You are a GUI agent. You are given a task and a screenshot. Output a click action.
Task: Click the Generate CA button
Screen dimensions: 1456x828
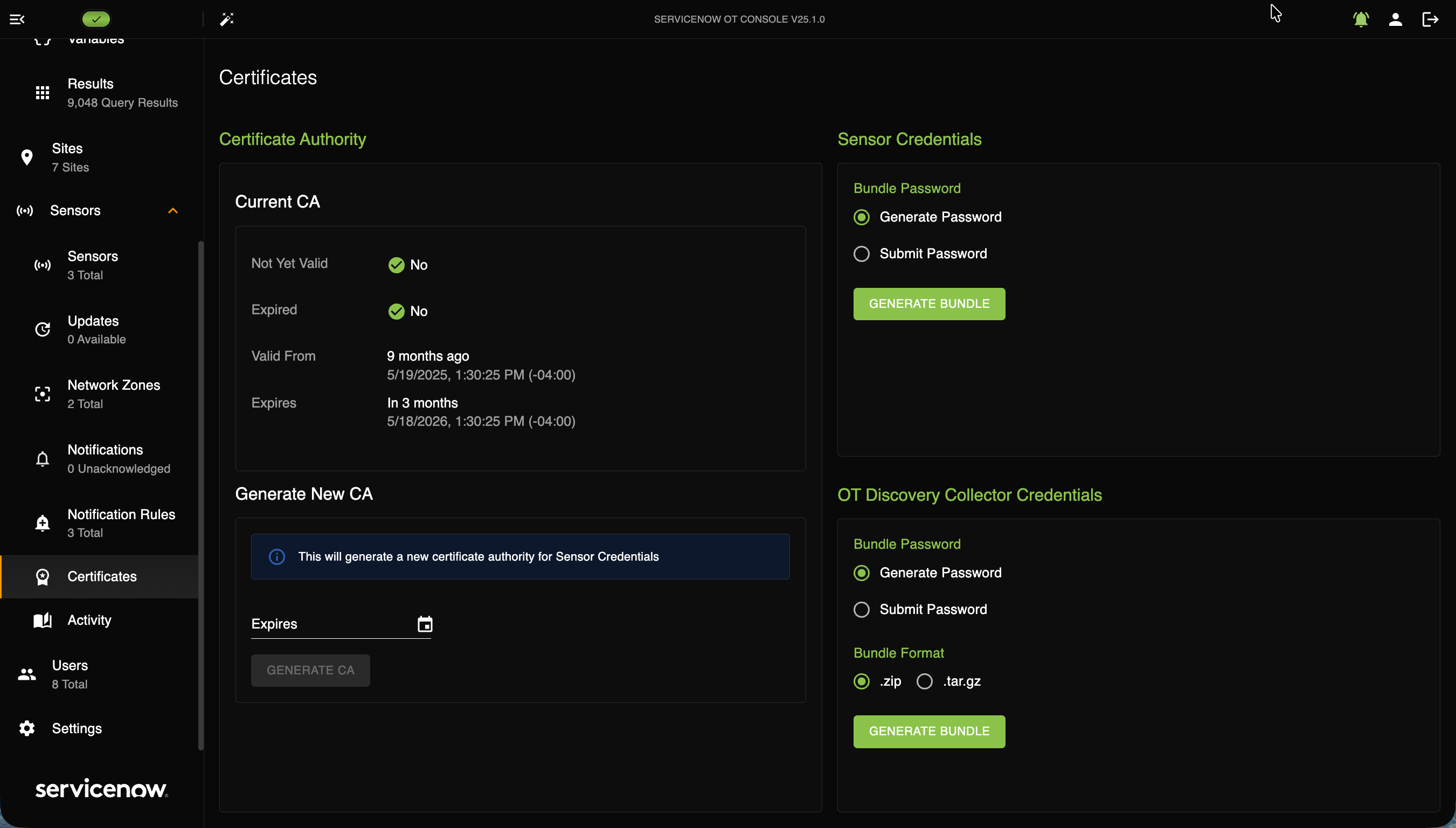point(310,671)
